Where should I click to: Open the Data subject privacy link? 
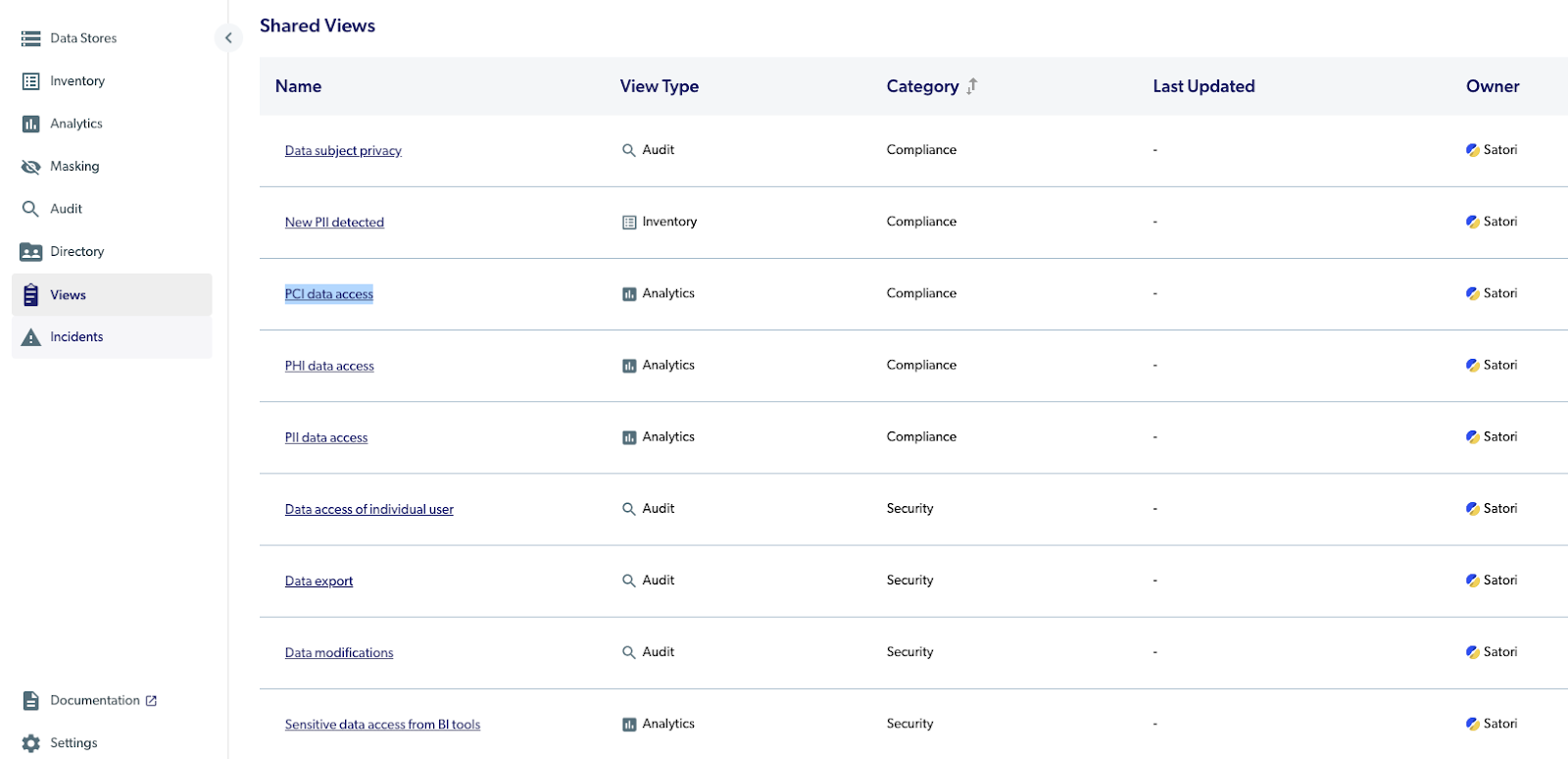point(343,151)
